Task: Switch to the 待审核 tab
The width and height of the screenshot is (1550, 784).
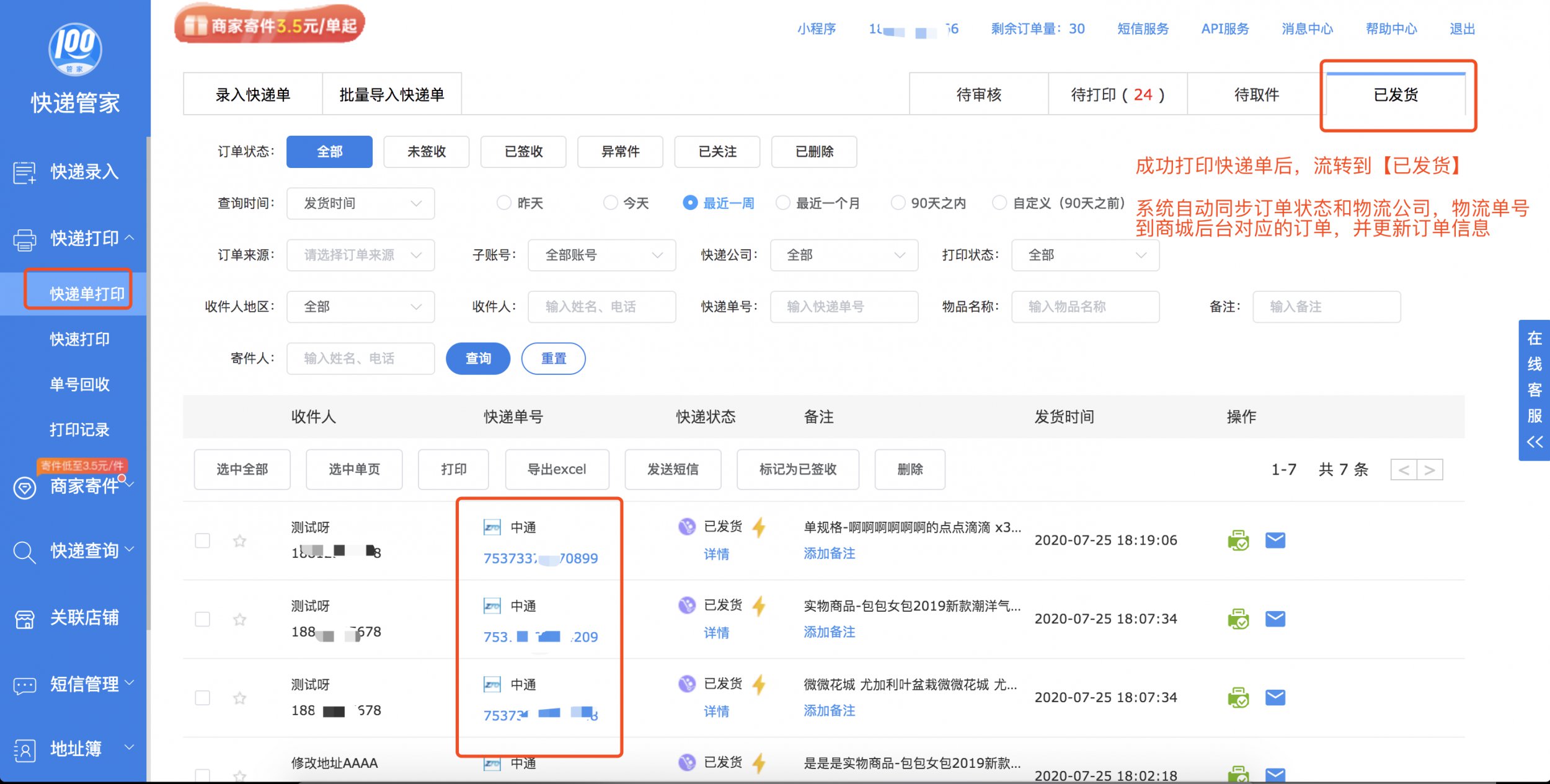Action: pyautogui.click(x=979, y=94)
